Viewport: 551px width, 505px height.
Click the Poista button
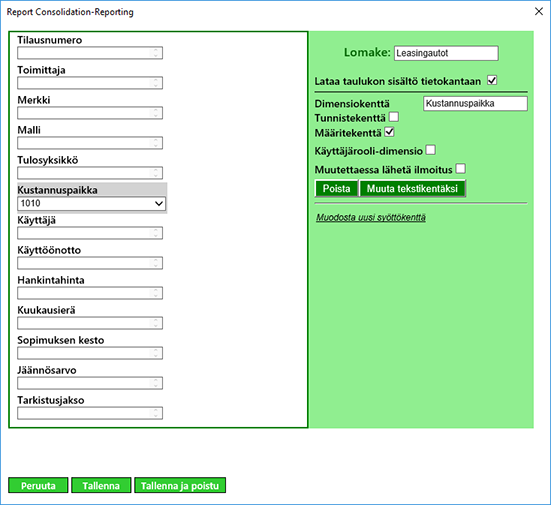337,189
